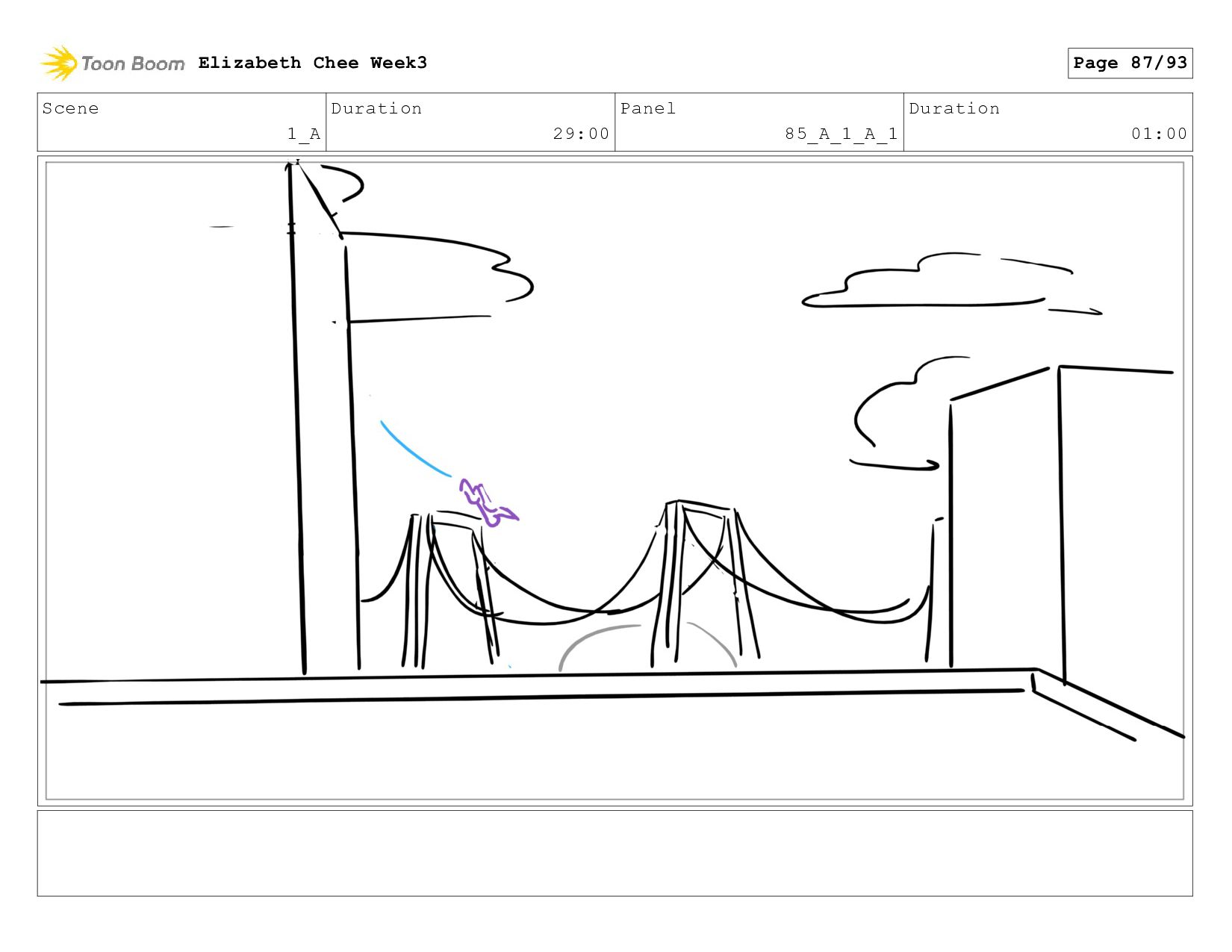Viewport: 1232px width, 952px height.
Task: Click the empty notes box below the panel
Action: 615,853
